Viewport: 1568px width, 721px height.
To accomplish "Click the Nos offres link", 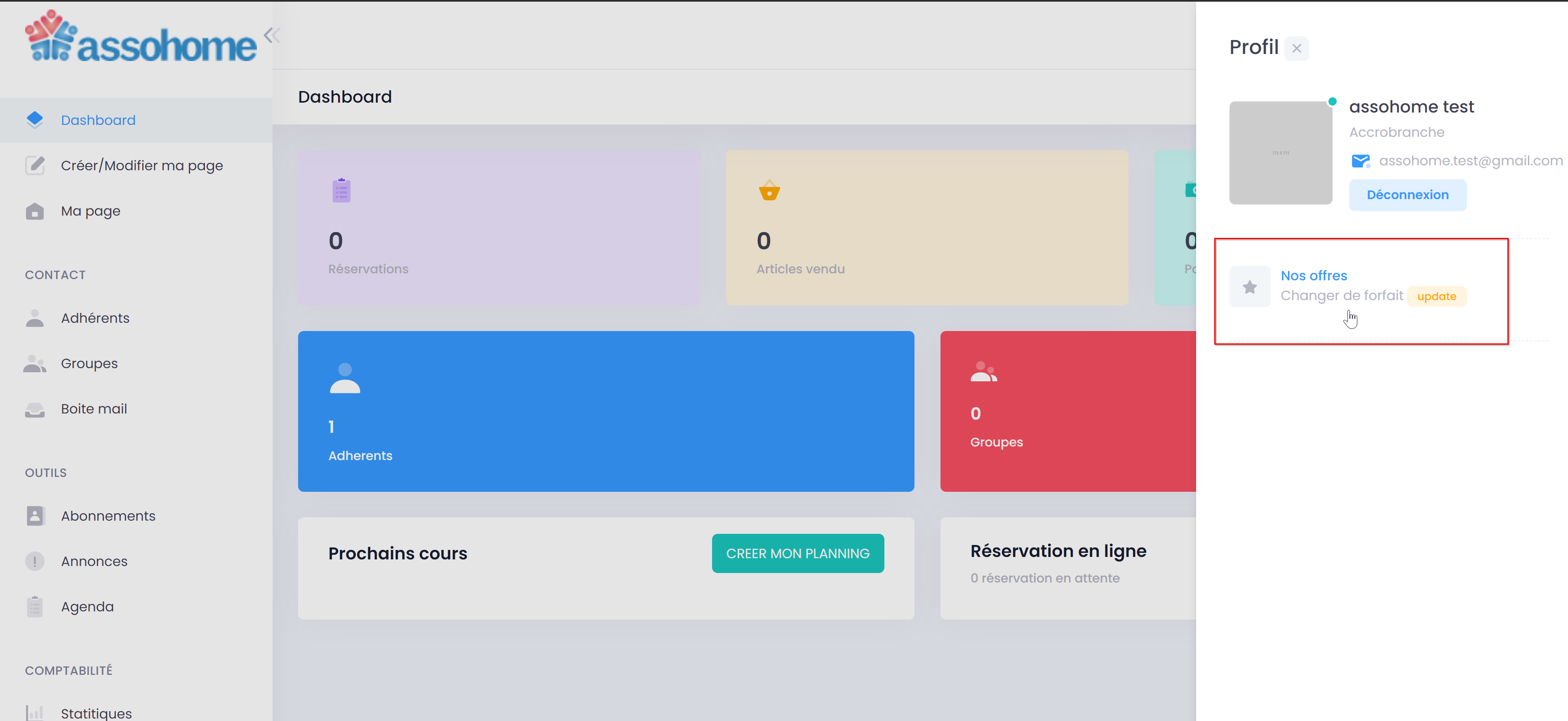I will click(x=1313, y=275).
